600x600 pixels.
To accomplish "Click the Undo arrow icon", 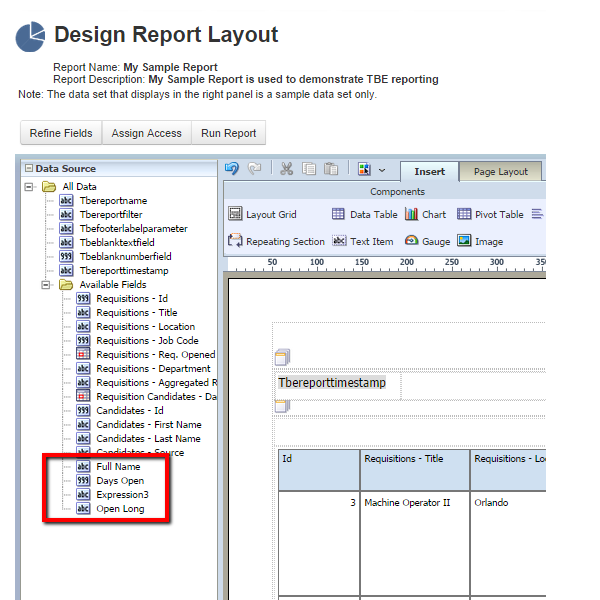I will [232, 168].
